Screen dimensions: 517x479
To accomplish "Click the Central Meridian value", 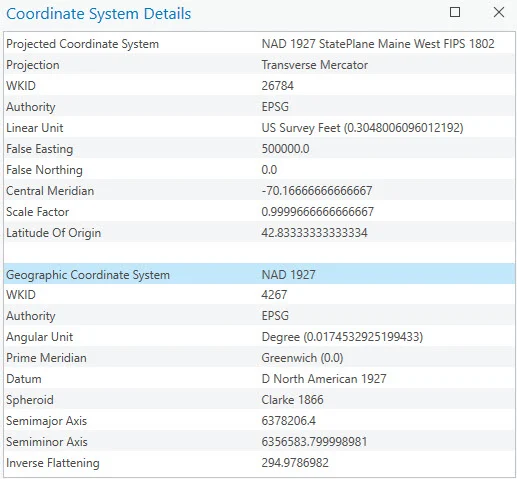I will 317,191.
